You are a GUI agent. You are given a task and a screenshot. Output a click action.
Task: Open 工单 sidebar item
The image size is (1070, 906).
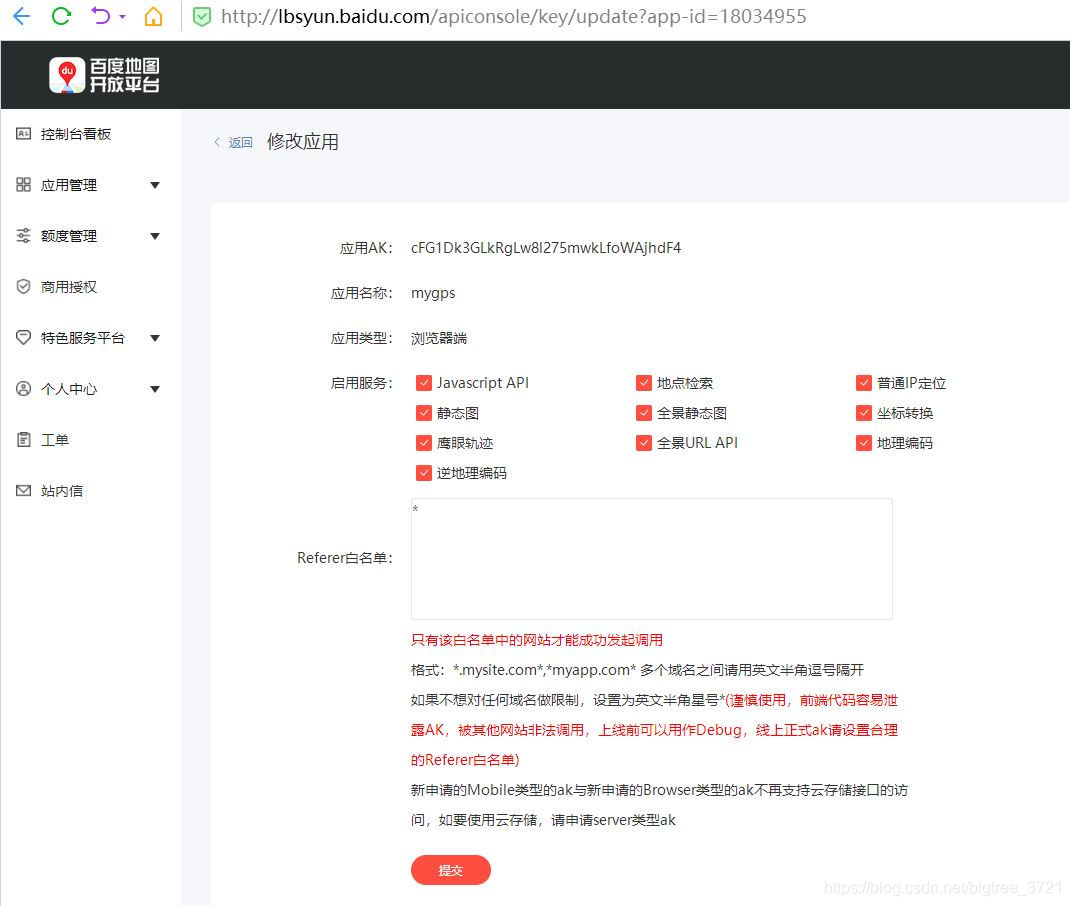point(55,440)
